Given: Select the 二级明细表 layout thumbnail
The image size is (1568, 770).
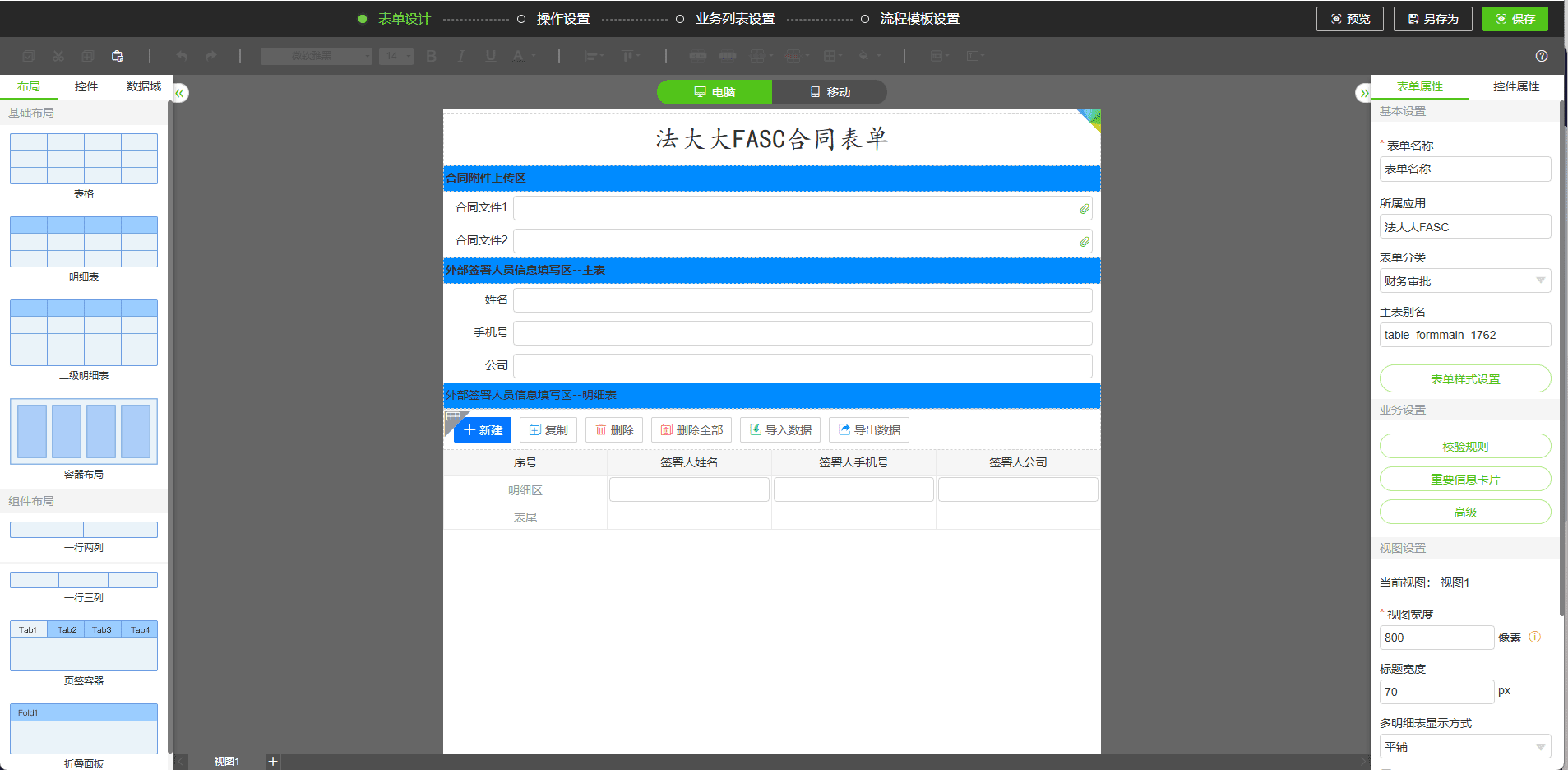Looking at the screenshot, I should coord(84,332).
